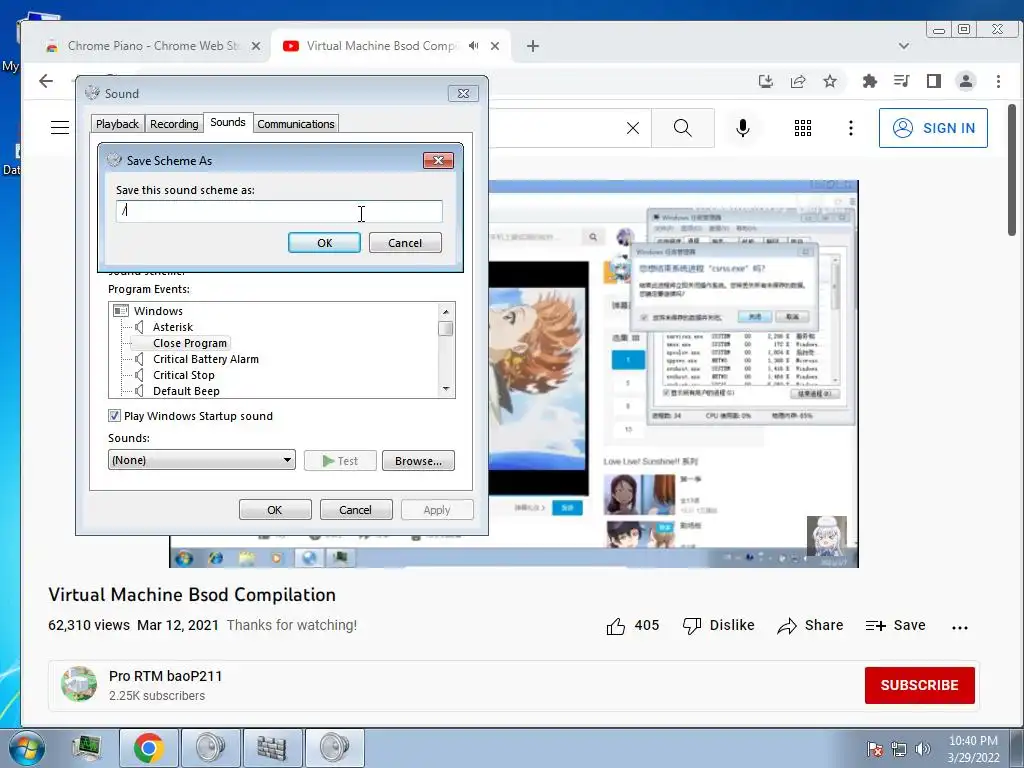Toggle Chrome side panel icon
The width and height of the screenshot is (1024, 768).
pos(933,81)
